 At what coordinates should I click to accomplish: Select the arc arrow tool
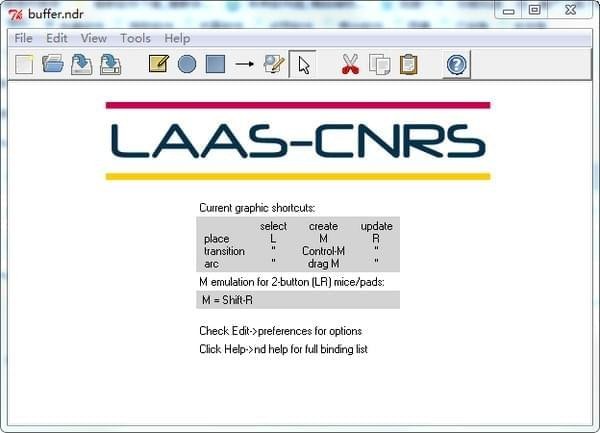245,64
